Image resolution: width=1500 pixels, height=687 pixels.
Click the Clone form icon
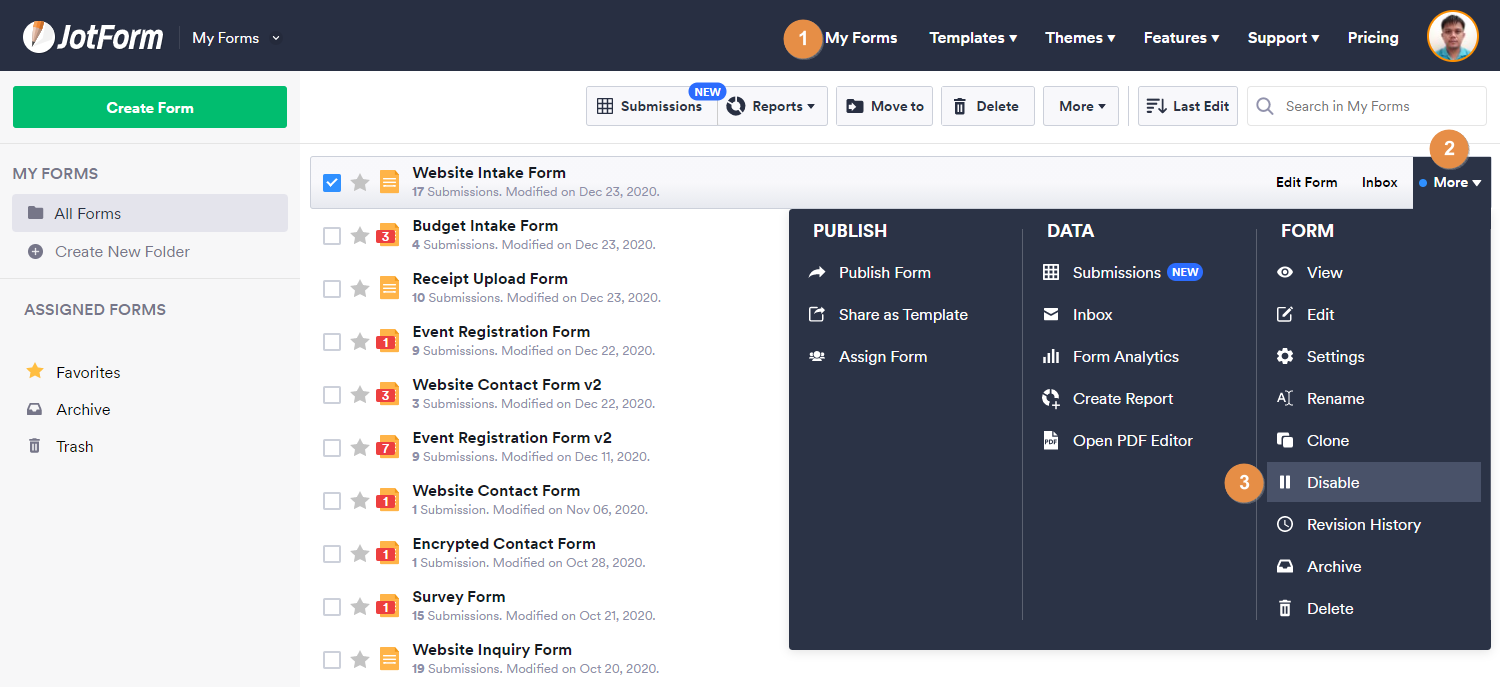tap(1285, 441)
